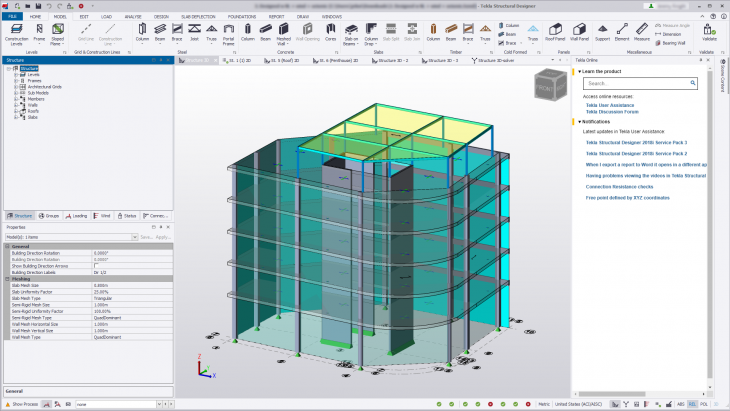Switch to the Loading panel tab
This screenshot has width=730, height=411.
[x=77, y=216]
